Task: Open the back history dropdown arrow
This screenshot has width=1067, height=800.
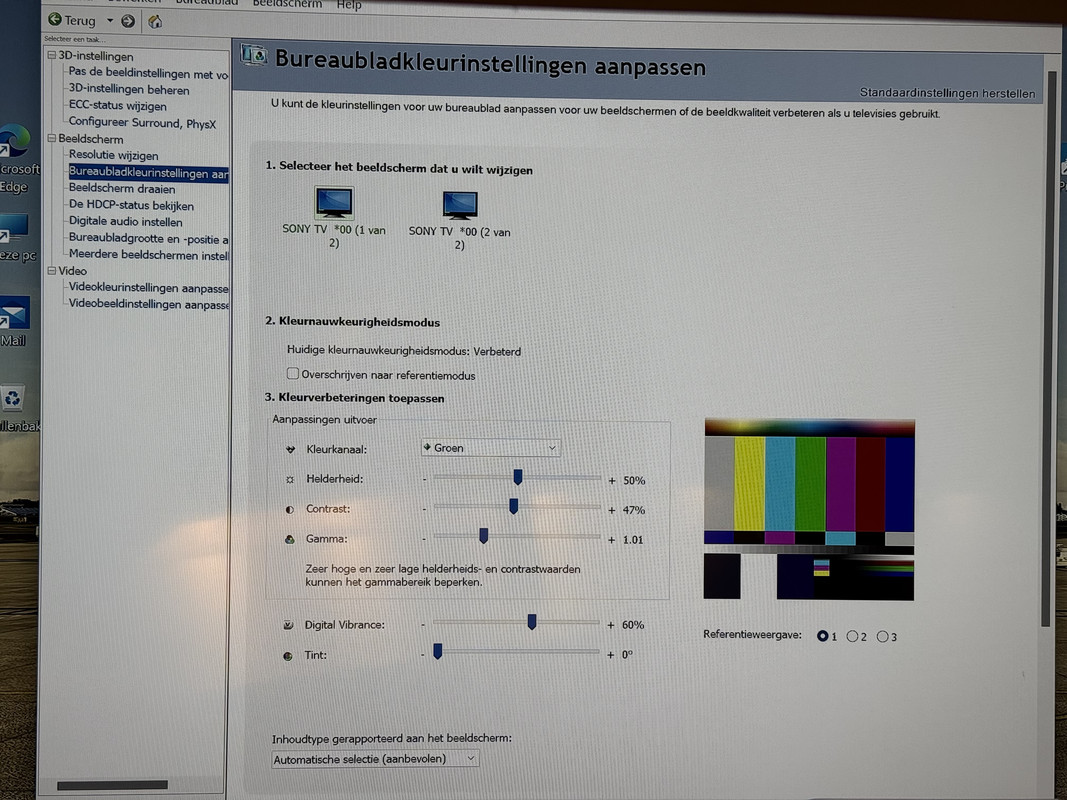Action: click(110, 20)
